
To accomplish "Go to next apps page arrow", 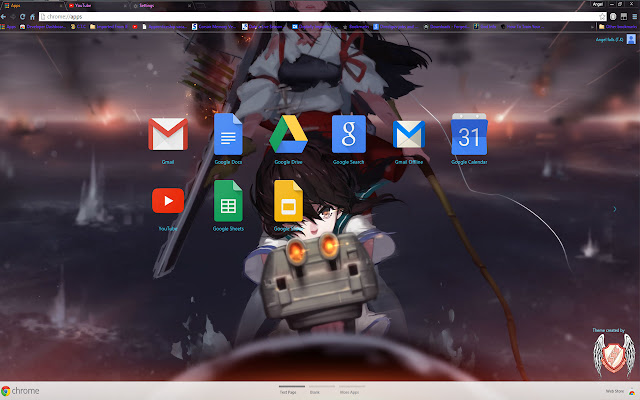I will [x=615, y=209].
